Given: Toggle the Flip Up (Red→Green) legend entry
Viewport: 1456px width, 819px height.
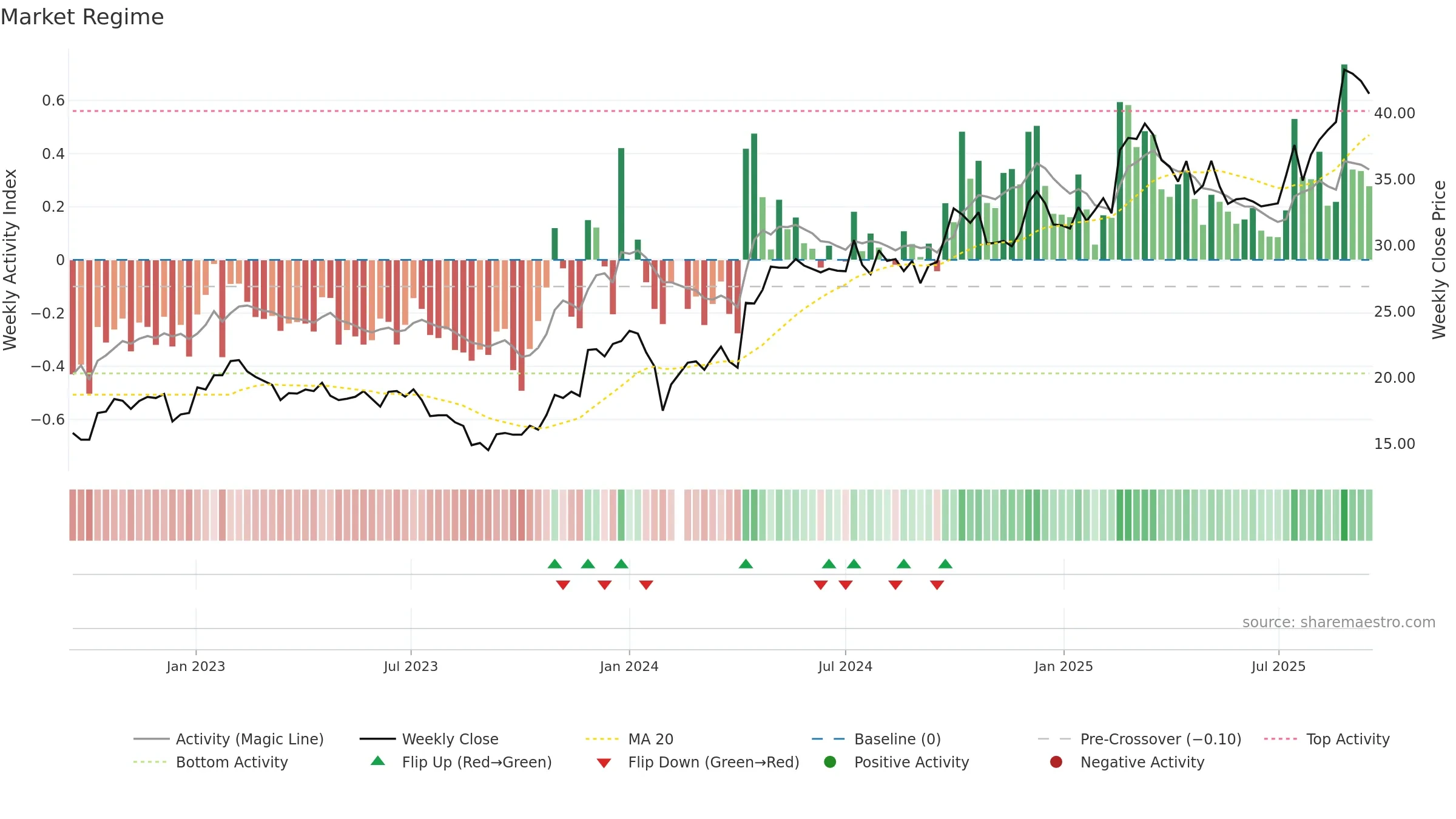Looking at the screenshot, I should 461,762.
